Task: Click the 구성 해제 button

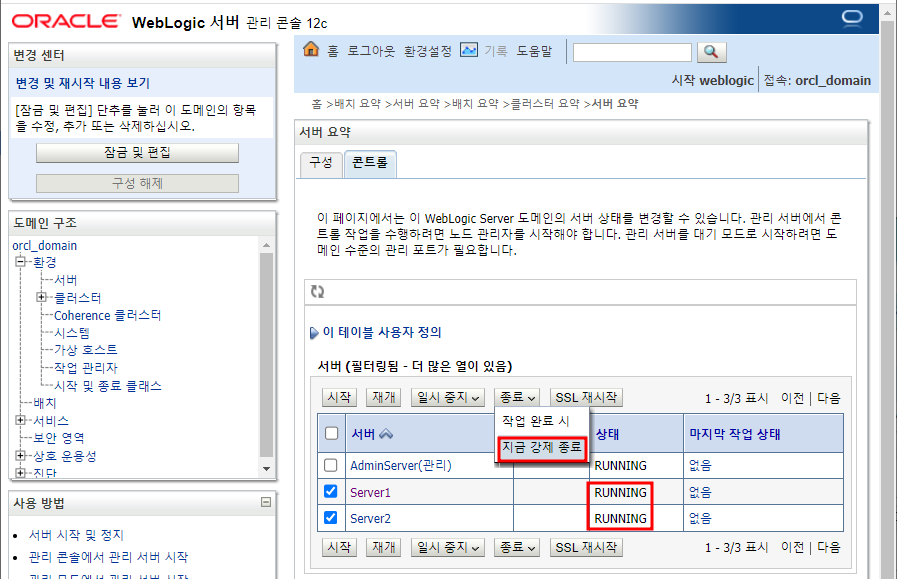Action: [137, 184]
